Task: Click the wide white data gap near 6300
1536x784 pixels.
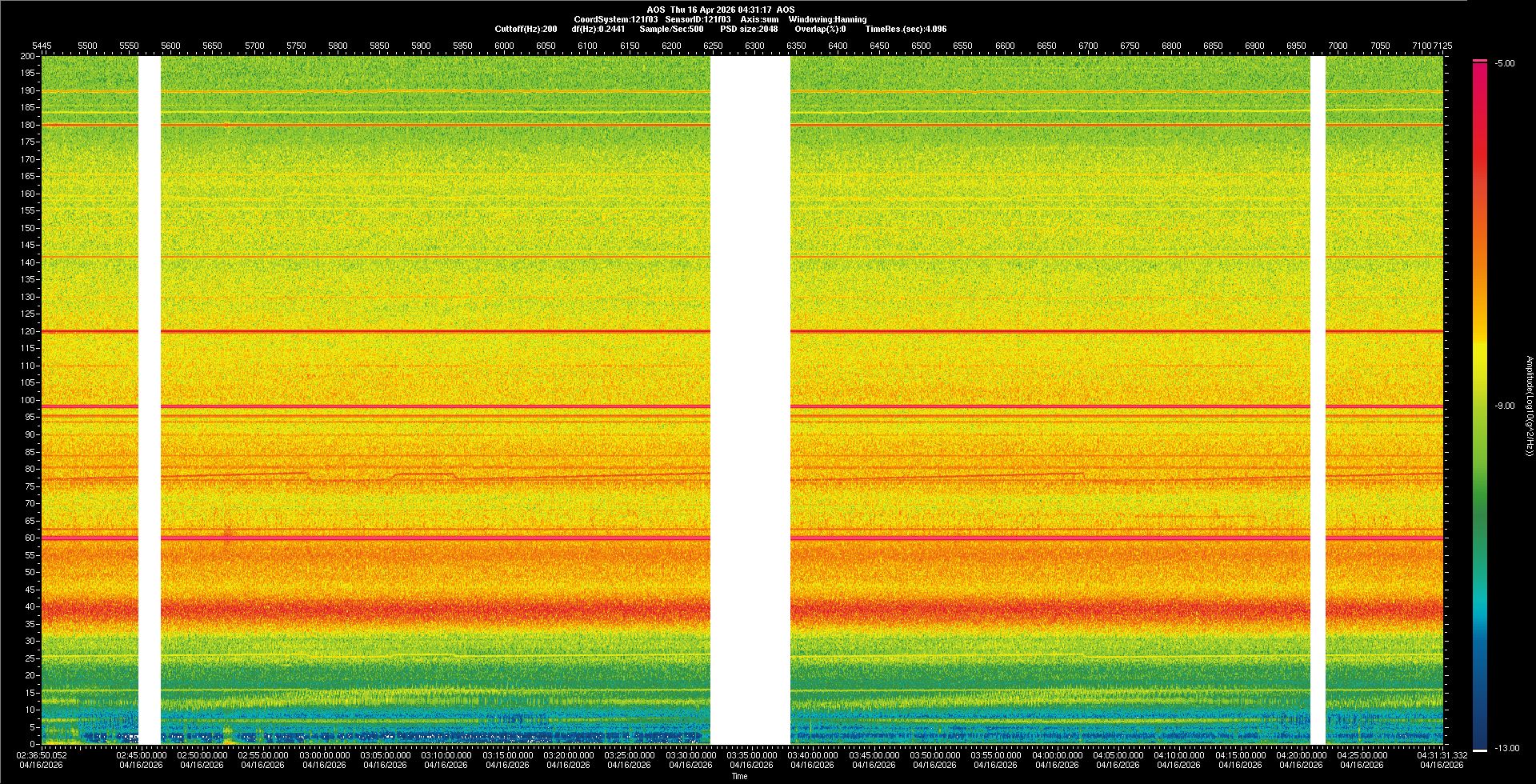Action: (750, 400)
